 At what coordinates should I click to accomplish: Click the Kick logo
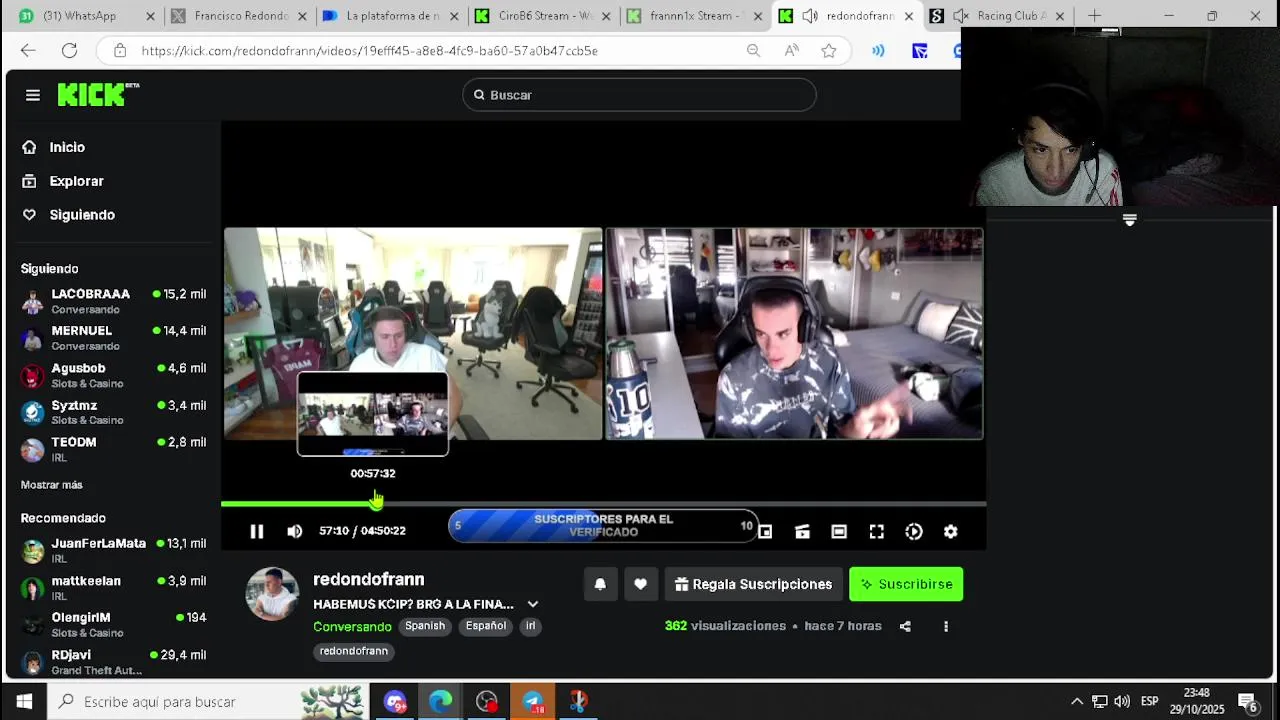click(97, 94)
